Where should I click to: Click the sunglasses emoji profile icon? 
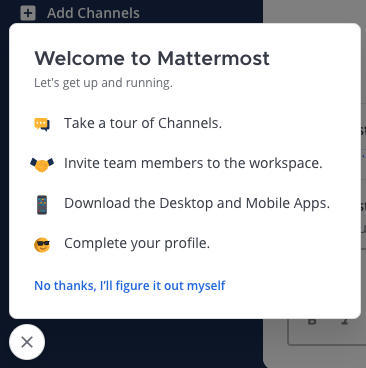(42, 245)
